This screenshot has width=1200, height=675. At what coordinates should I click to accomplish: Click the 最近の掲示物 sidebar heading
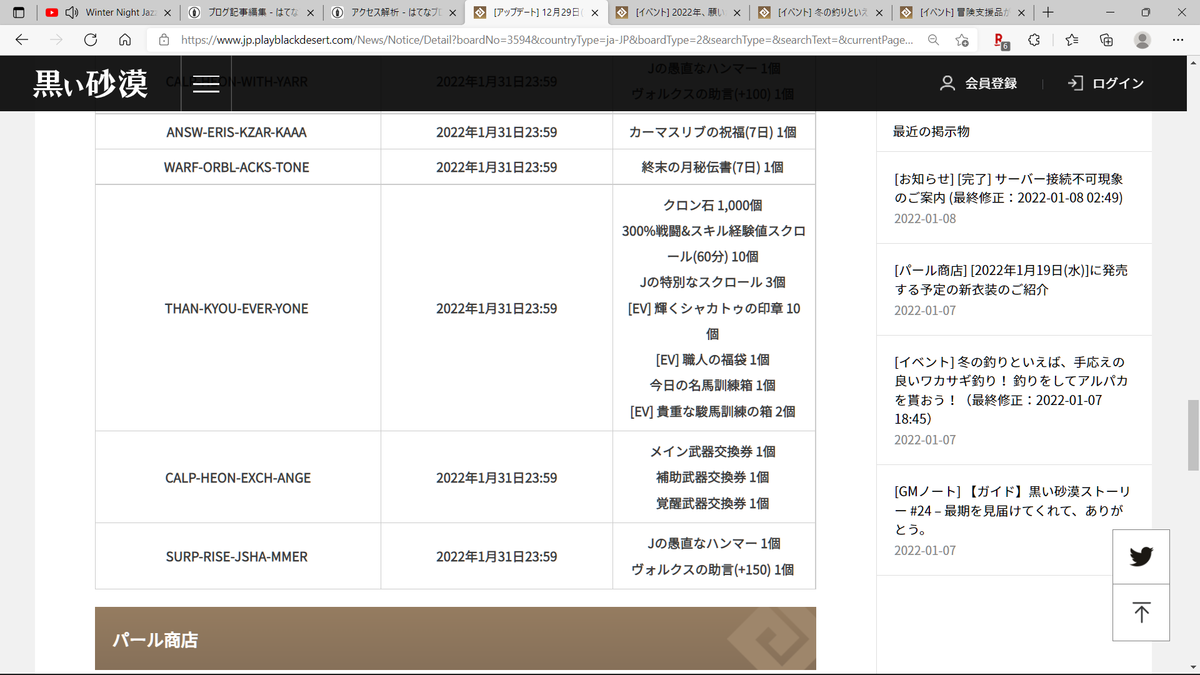pyautogui.click(x=931, y=131)
